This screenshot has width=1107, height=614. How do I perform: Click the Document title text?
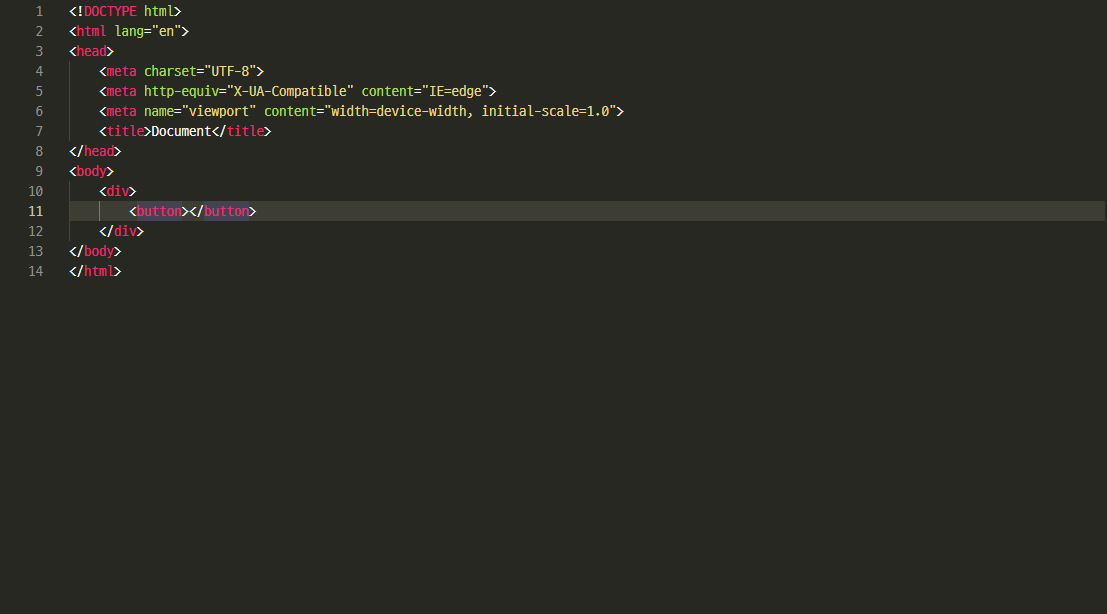tap(181, 131)
